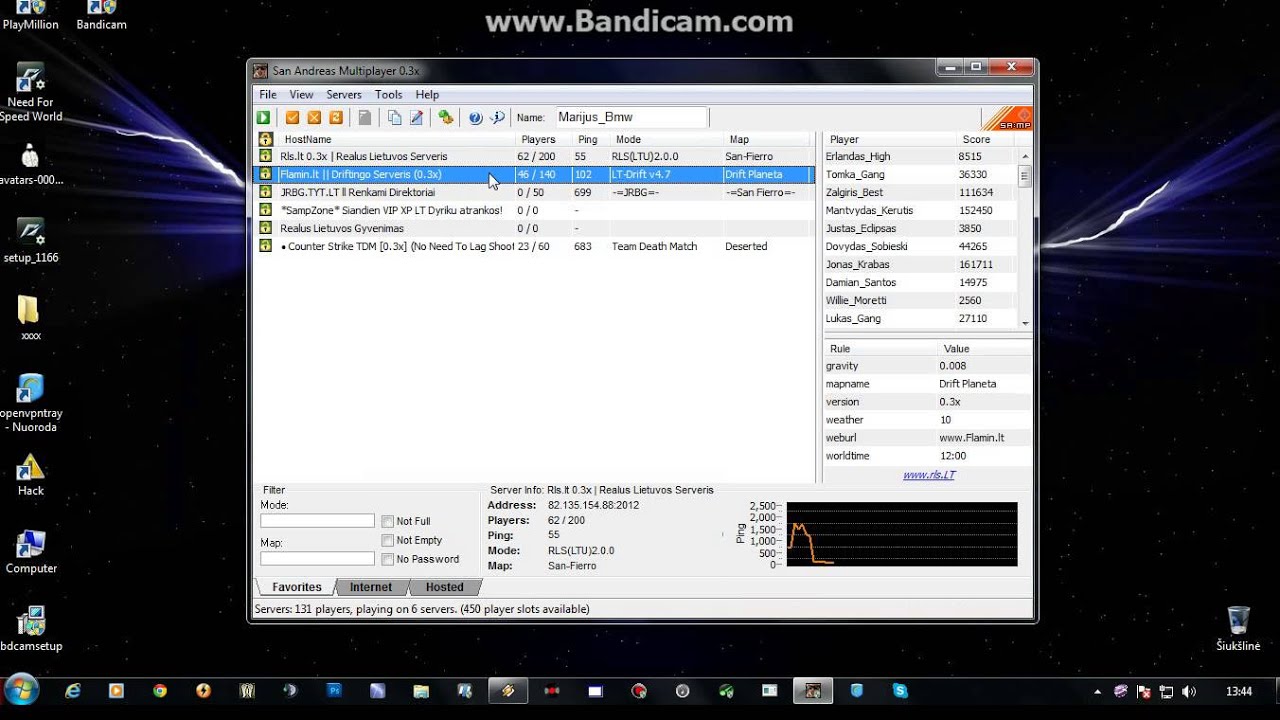Select the Rls.lt 0.3x Realus Lietuvos Serveris row
This screenshot has width=1280, height=720.
point(536,157)
